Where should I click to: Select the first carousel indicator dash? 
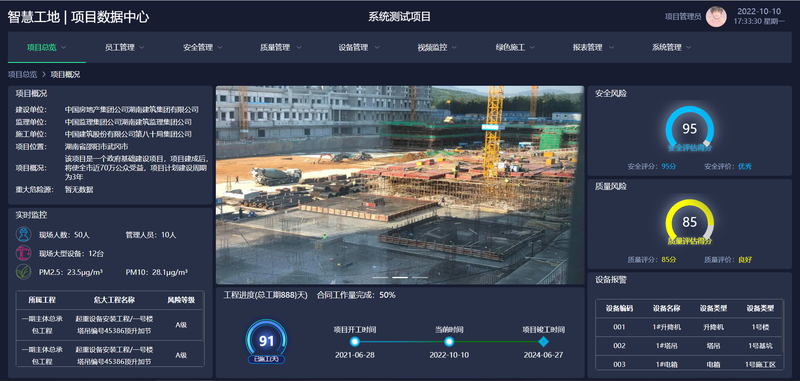(x=381, y=277)
